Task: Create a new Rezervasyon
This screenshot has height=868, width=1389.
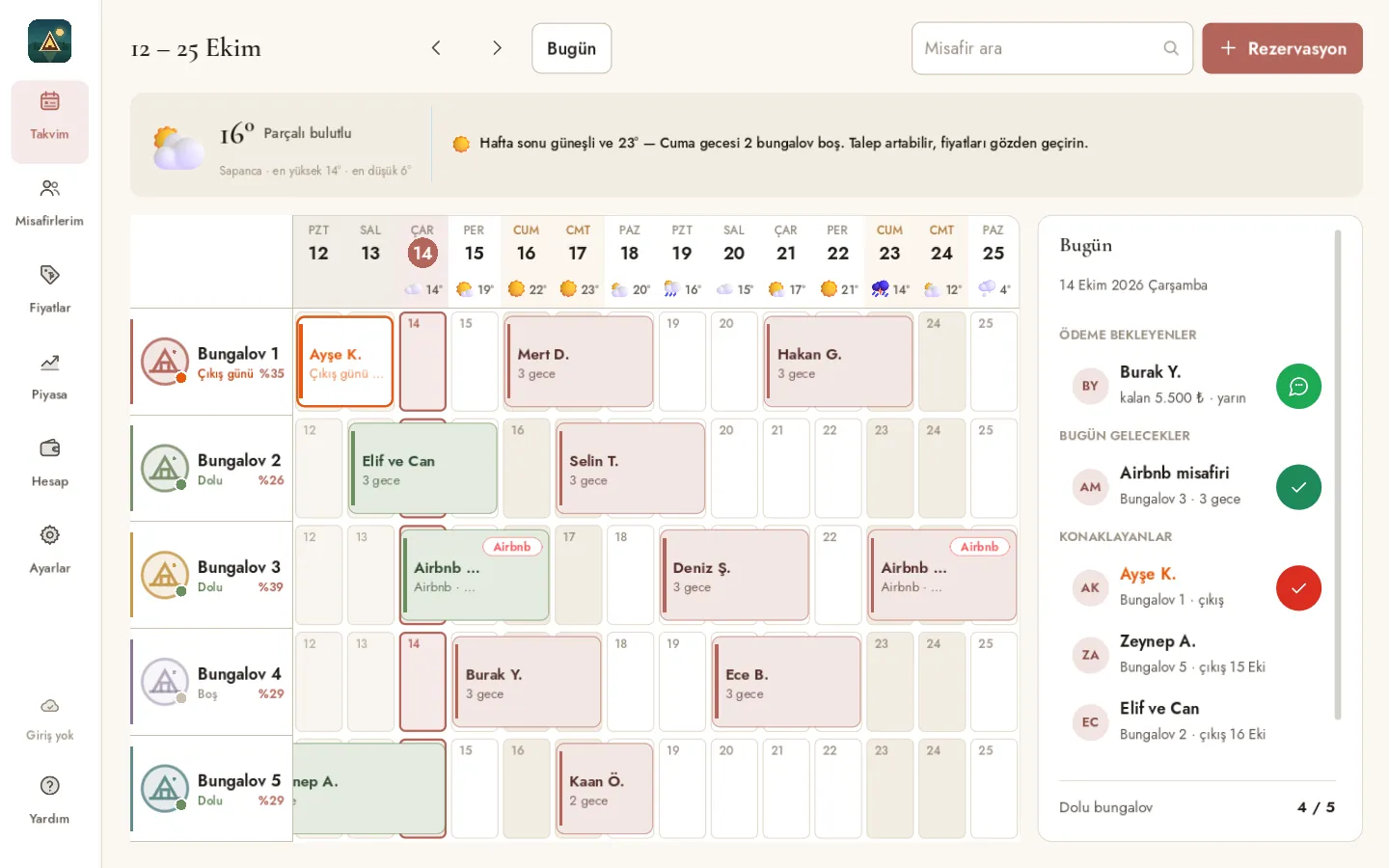Action: [x=1282, y=48]
